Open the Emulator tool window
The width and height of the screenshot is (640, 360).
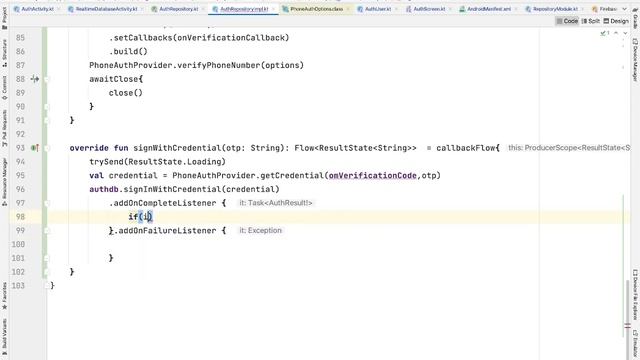pos(636,345)
